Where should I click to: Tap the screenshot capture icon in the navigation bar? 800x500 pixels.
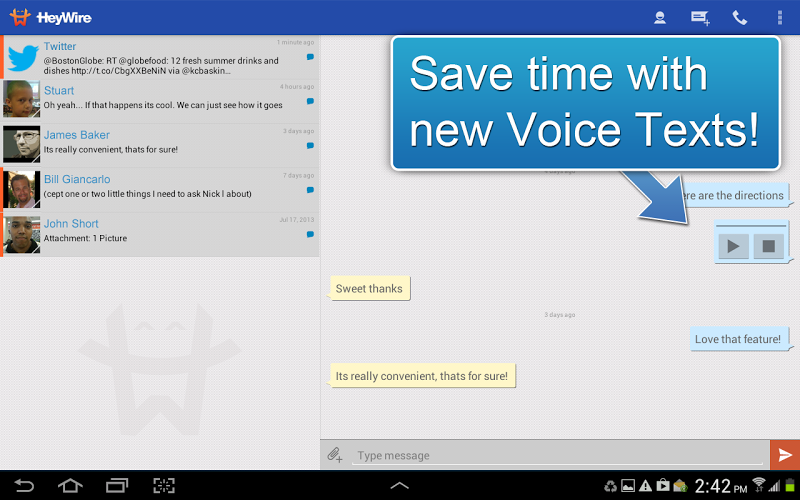(x=164, y=485)
